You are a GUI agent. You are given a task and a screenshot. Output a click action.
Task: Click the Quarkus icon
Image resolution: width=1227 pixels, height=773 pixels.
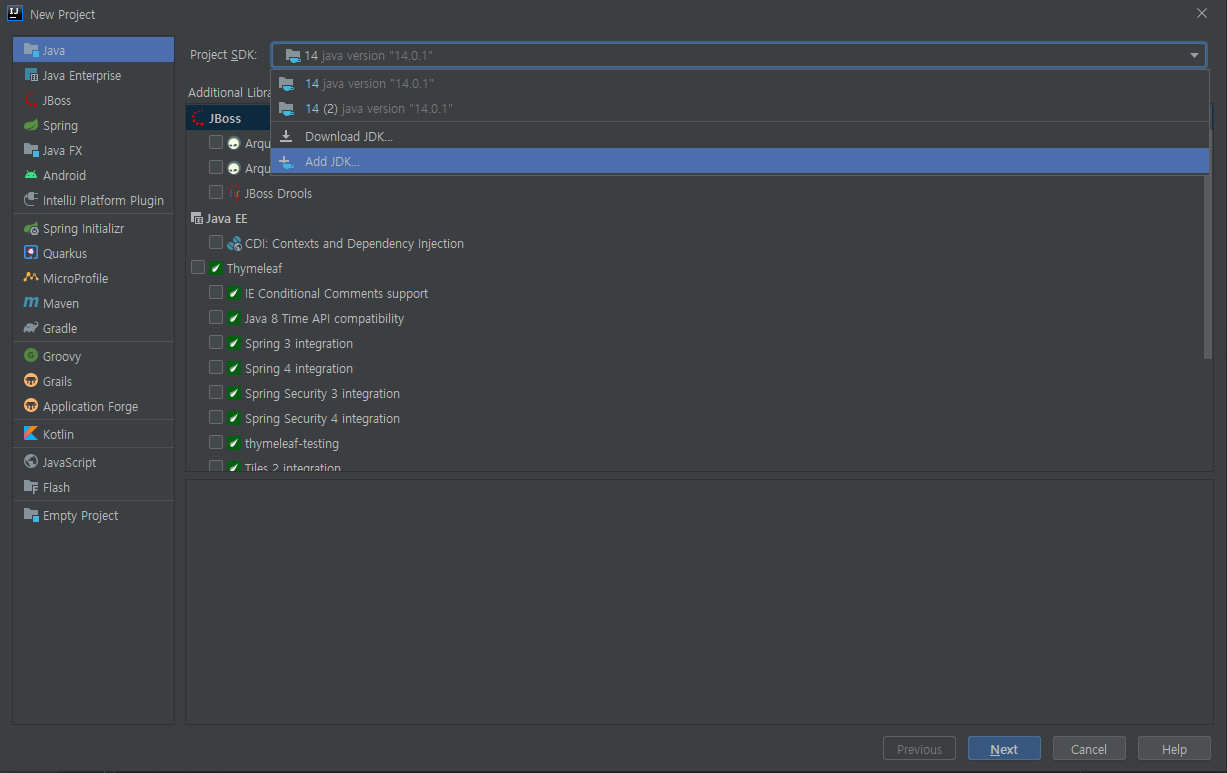pos(31,253)
